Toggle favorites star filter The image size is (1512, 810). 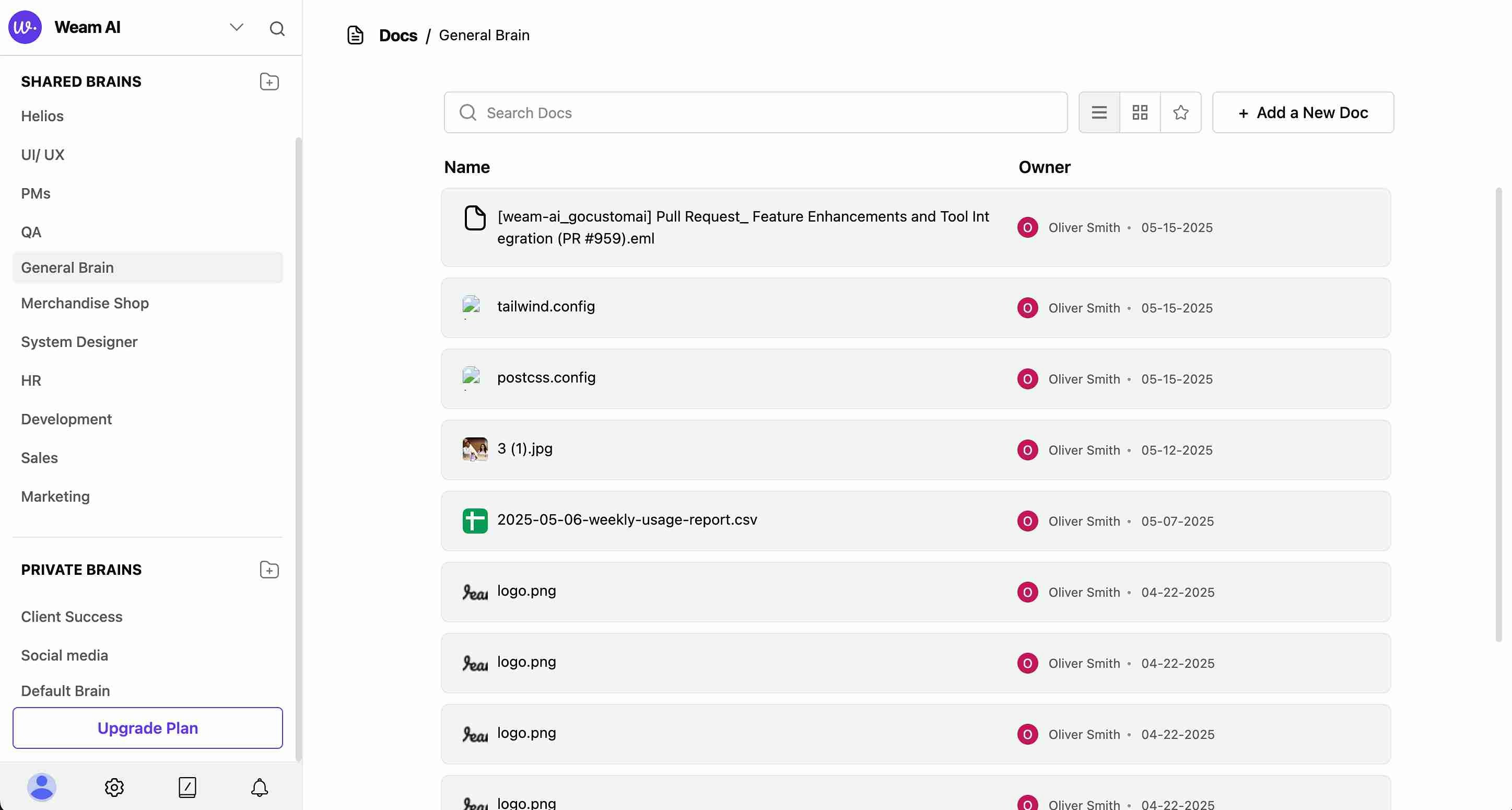tap(1180, 112)
